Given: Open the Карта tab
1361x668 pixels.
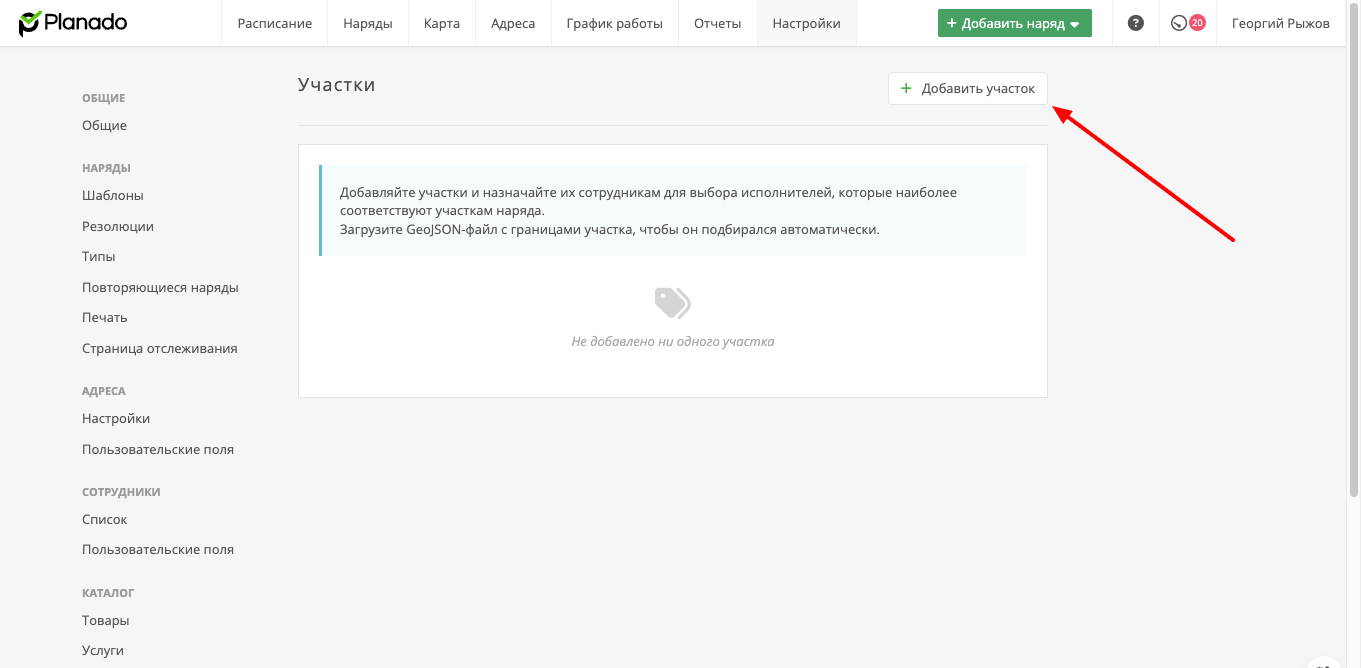Looking at the screenshot, I should click(442, 23).
